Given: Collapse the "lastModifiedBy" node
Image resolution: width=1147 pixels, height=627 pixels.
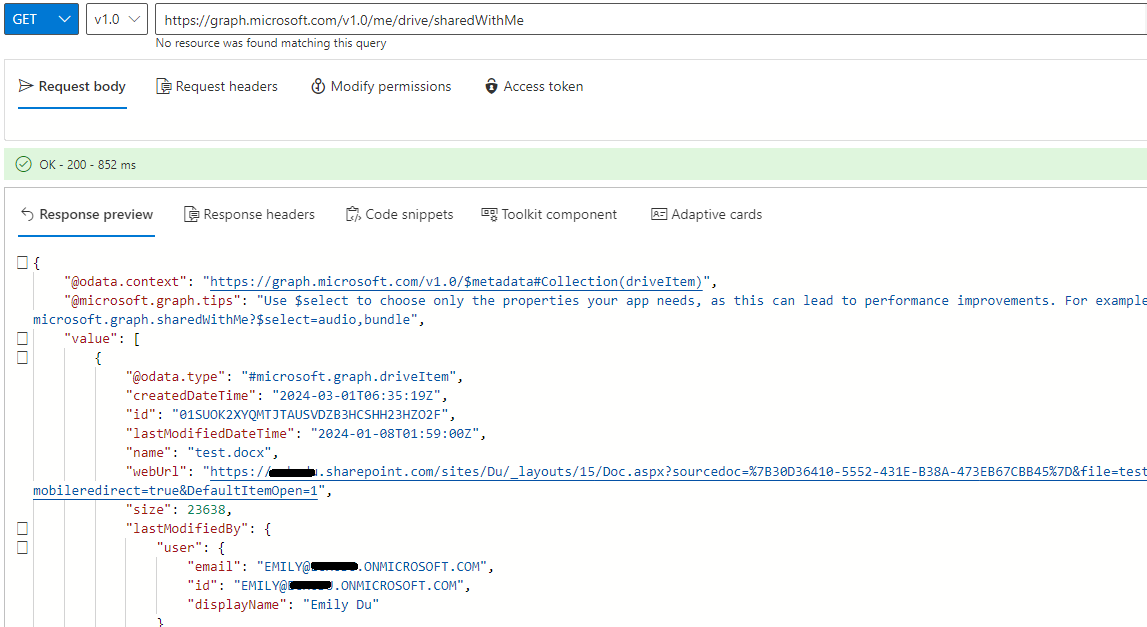Looking at the screenshot, I should (x=23, y=528).
